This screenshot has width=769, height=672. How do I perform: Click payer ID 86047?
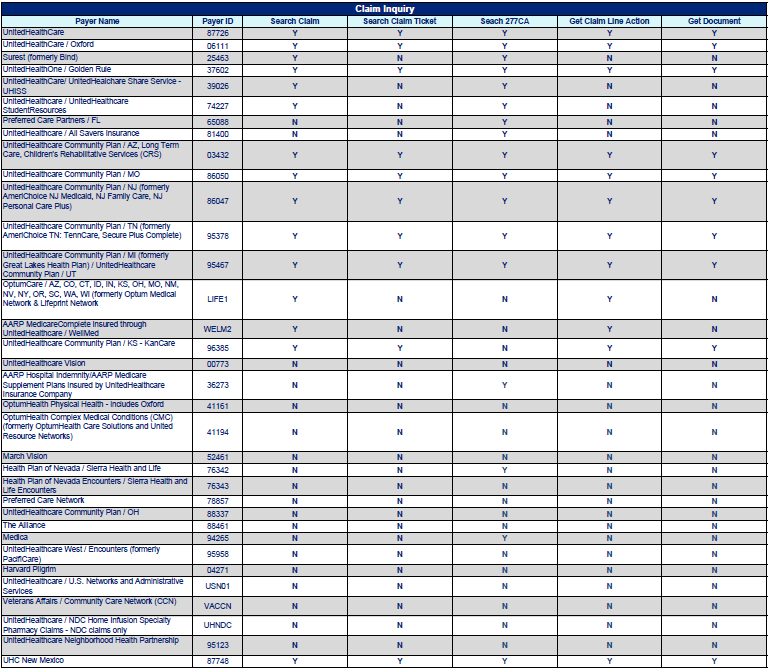(x=218, y=201)
